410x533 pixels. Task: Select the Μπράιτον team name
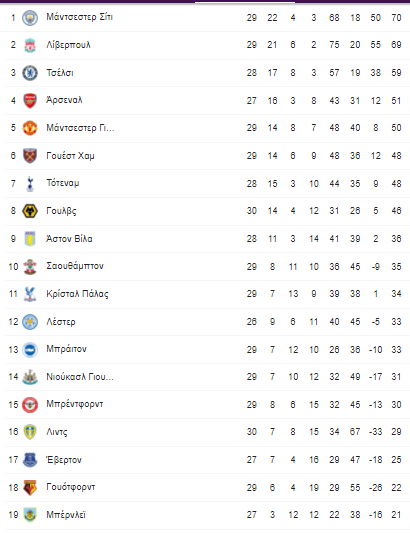(x=67, y=349)
